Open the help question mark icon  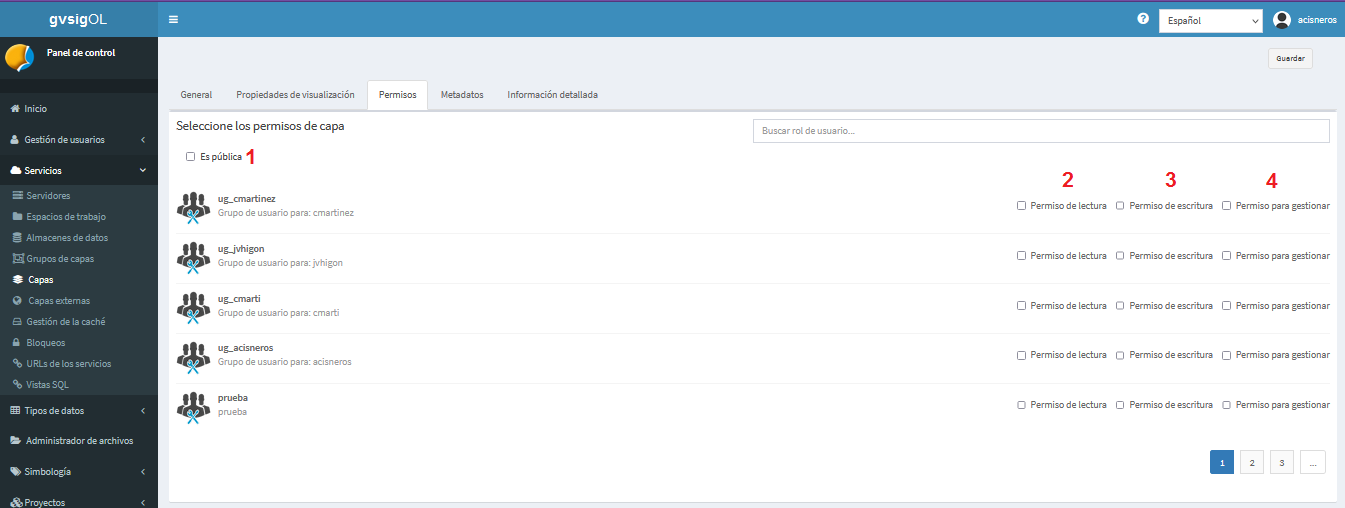point(1143,19)
